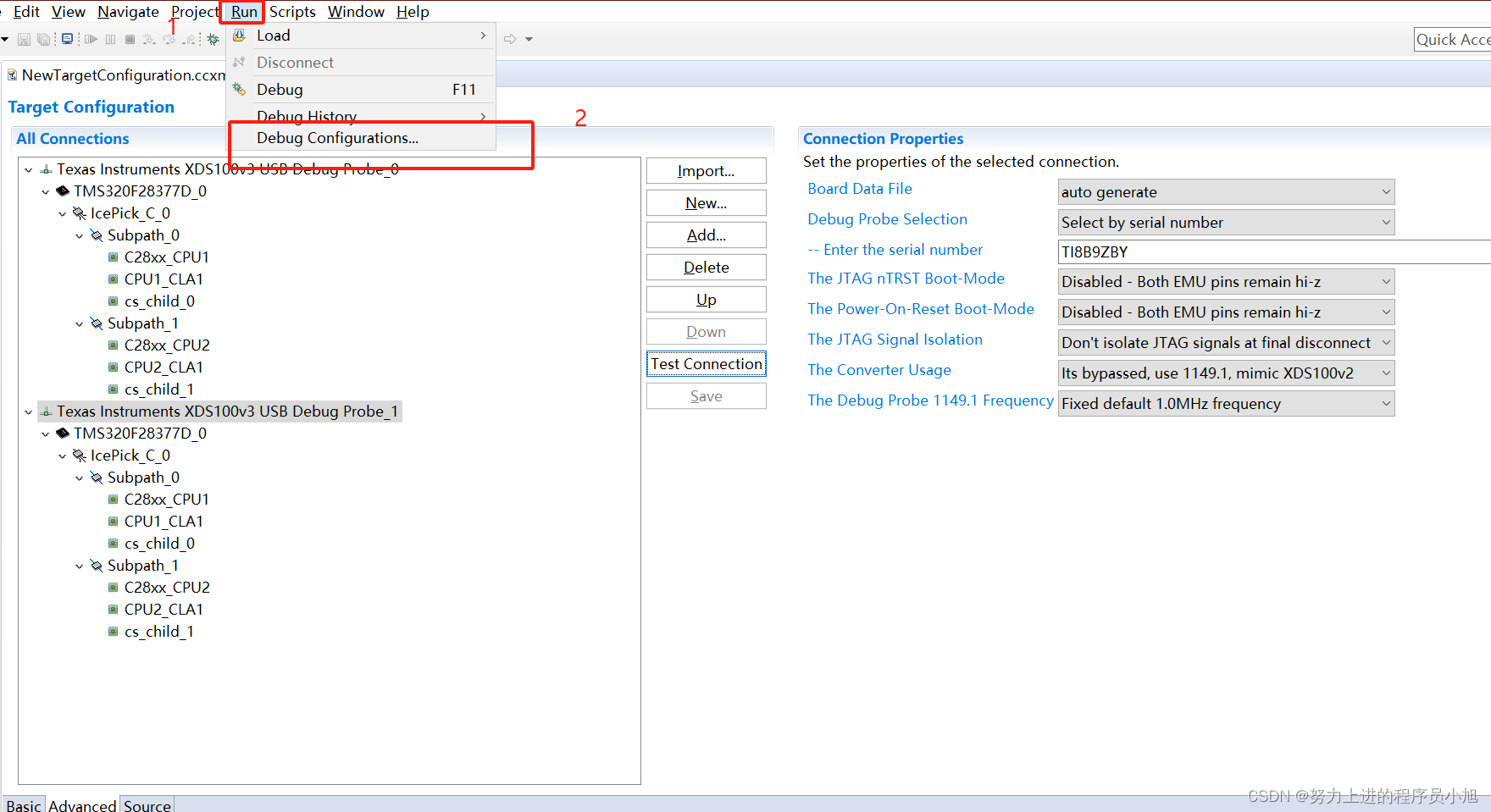Viewport: 1491px width, 812px height.
Task: Click the second TMS320F28377D_0 chip icon
Action: [63, 434]
